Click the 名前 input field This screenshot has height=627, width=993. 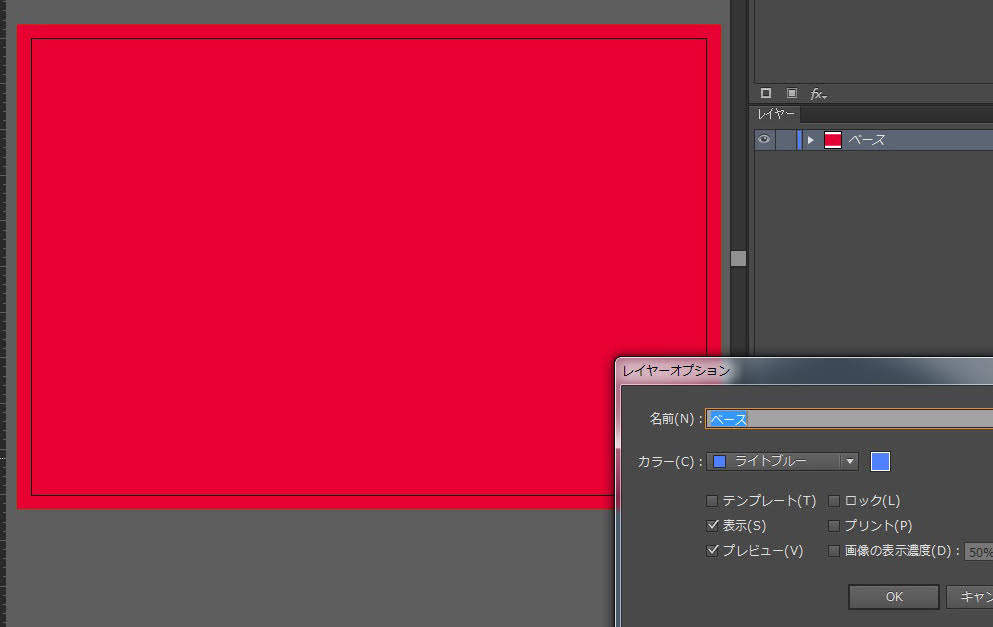click(849, 419)
